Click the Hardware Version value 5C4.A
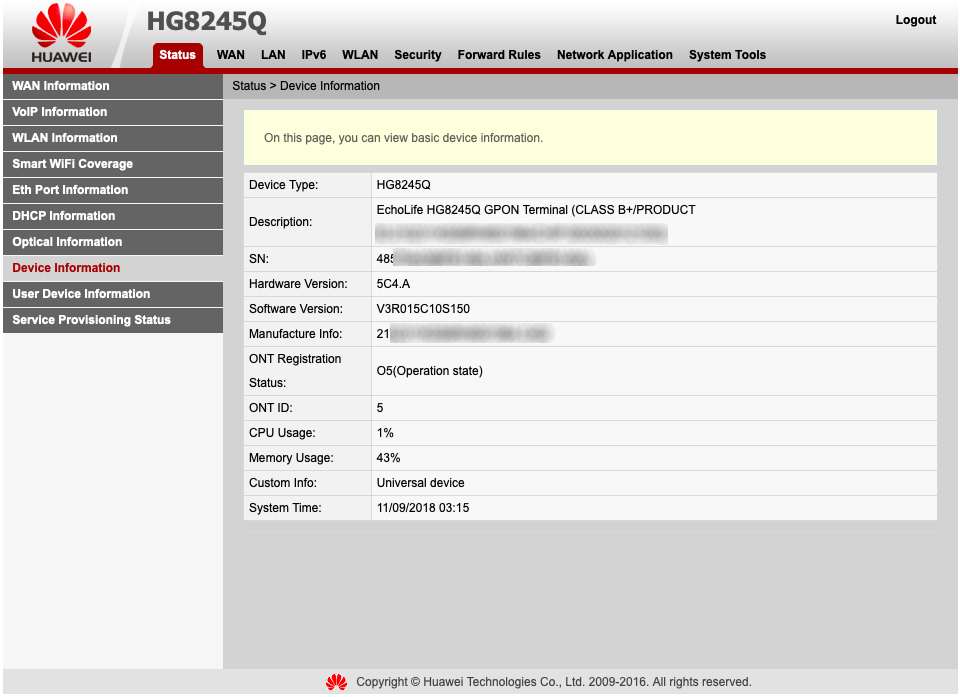This screenshot has width=960, height=697. coord(393,284)
